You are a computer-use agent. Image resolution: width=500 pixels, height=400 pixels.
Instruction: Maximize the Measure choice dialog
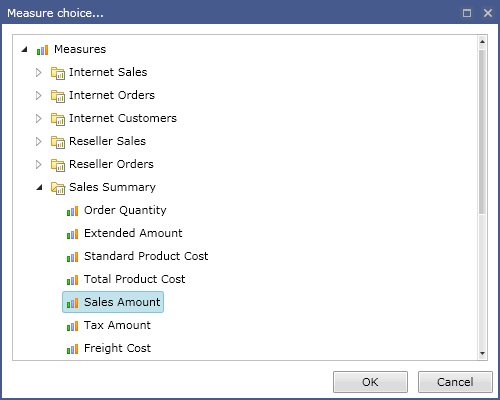(467, 13)
